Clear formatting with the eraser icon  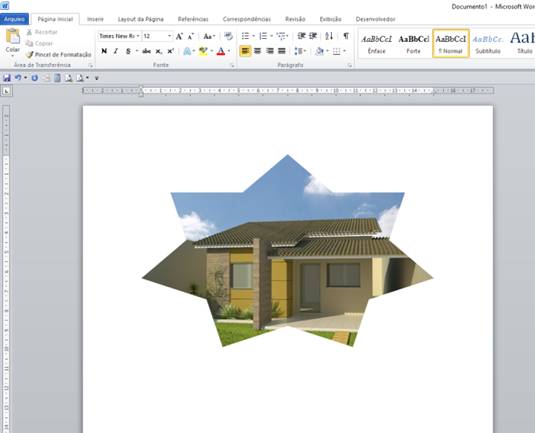click(x=228, y=36)
